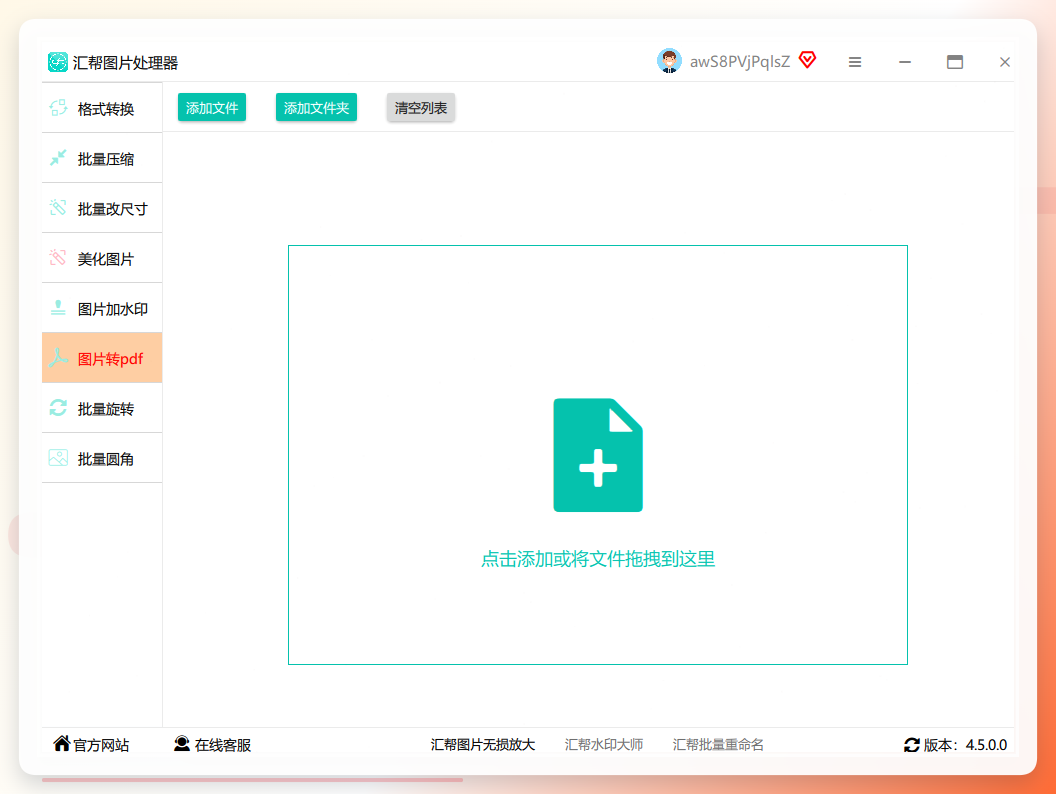Click the 批量压缩 compress arrows icon
The height and width of the screenshot is (794, 1056).
(x=59, y=158)
